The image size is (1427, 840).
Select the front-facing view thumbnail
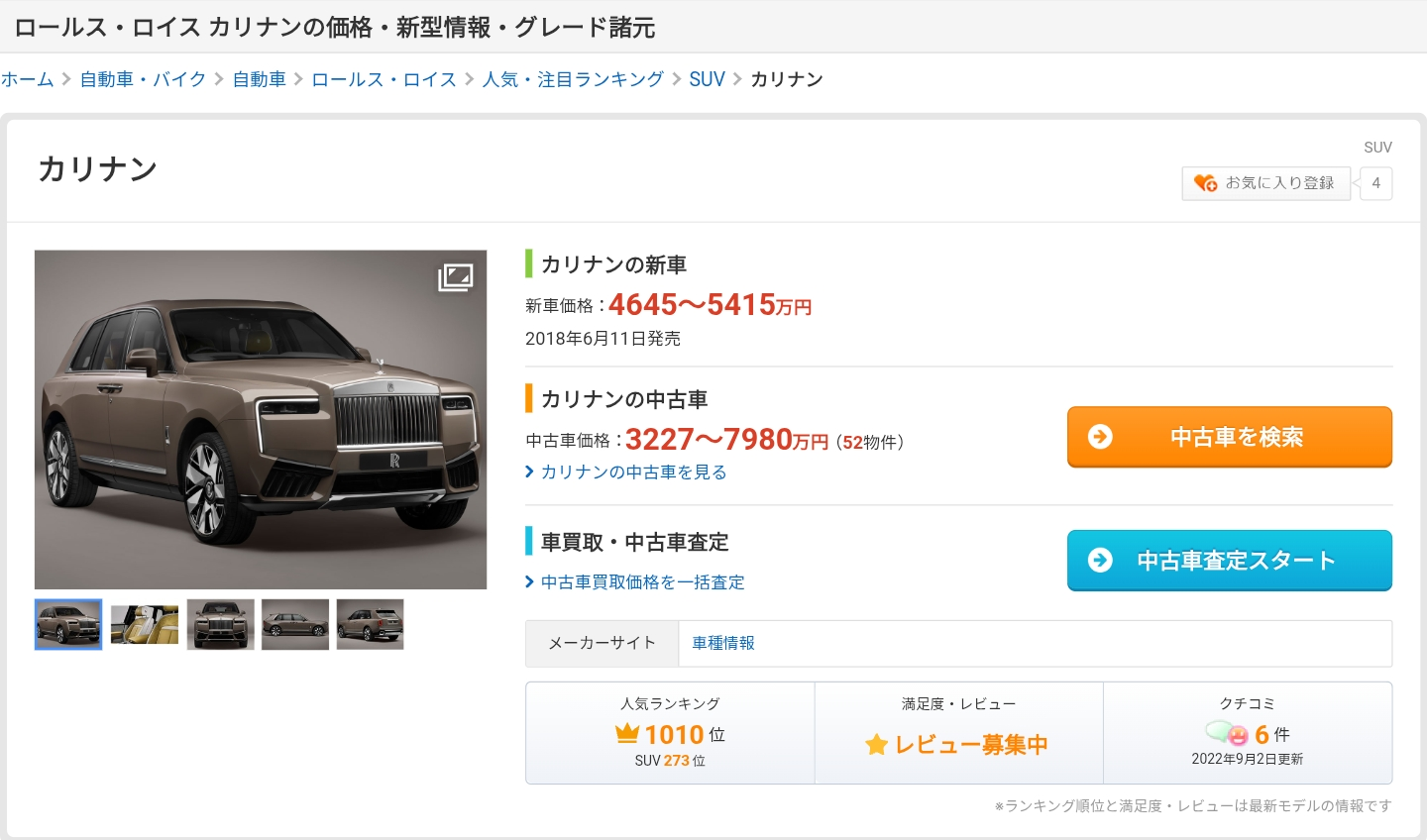pyautogui.click(x=220, y=625)
